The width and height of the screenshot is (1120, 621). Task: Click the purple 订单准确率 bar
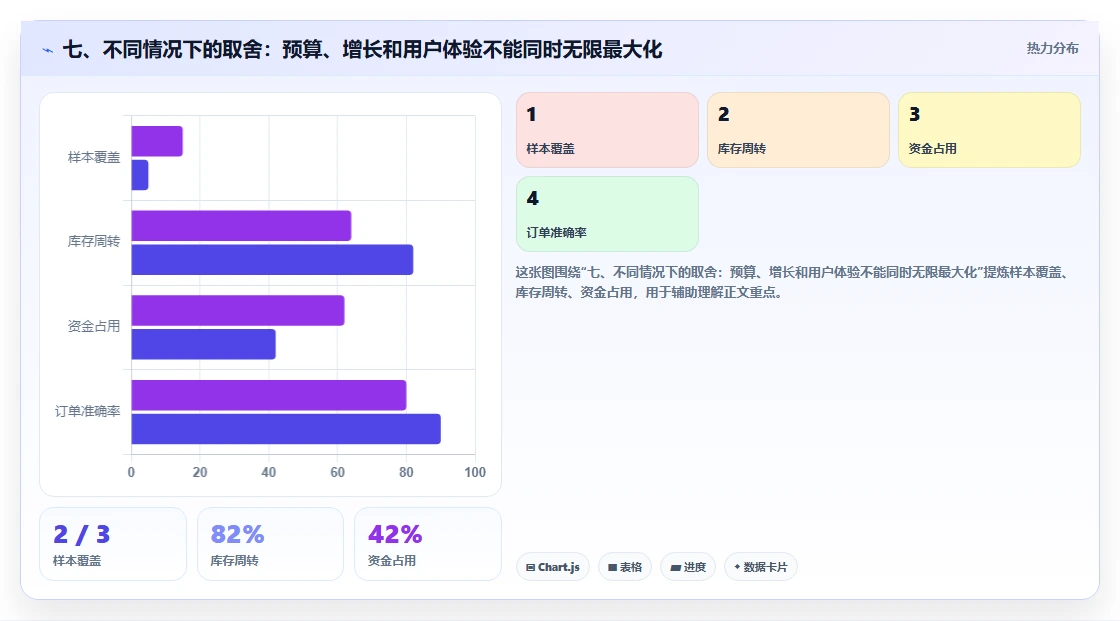pos(269,395)
